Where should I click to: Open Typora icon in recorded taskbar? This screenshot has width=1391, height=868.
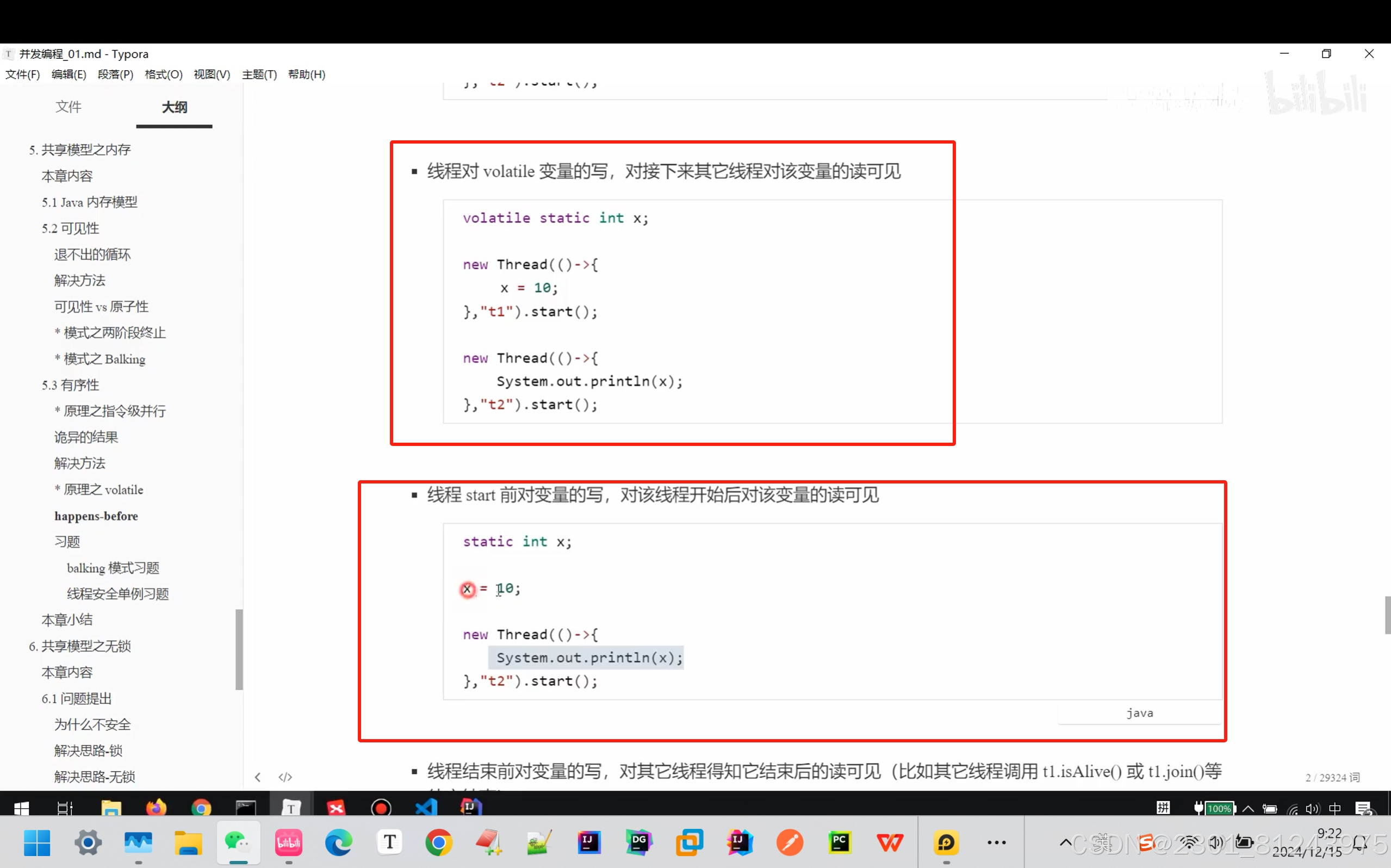click(291, 808)
